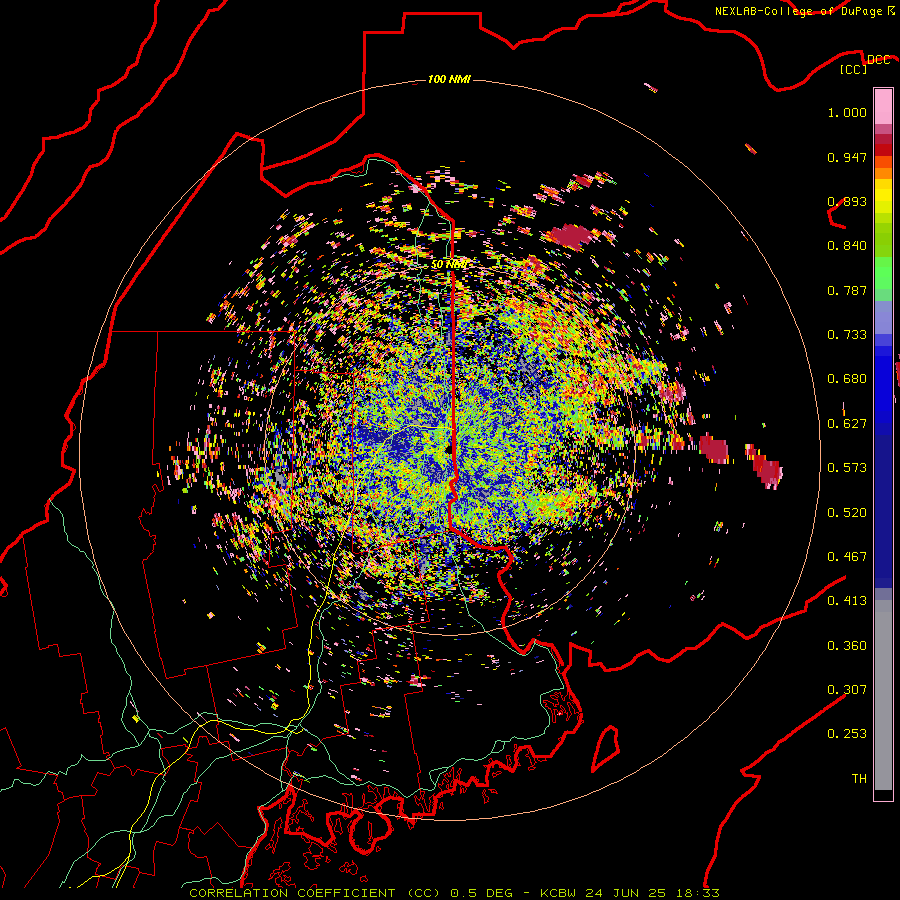
Task: Select the 0.947 scale value
Action: click(x=847, y=157)
